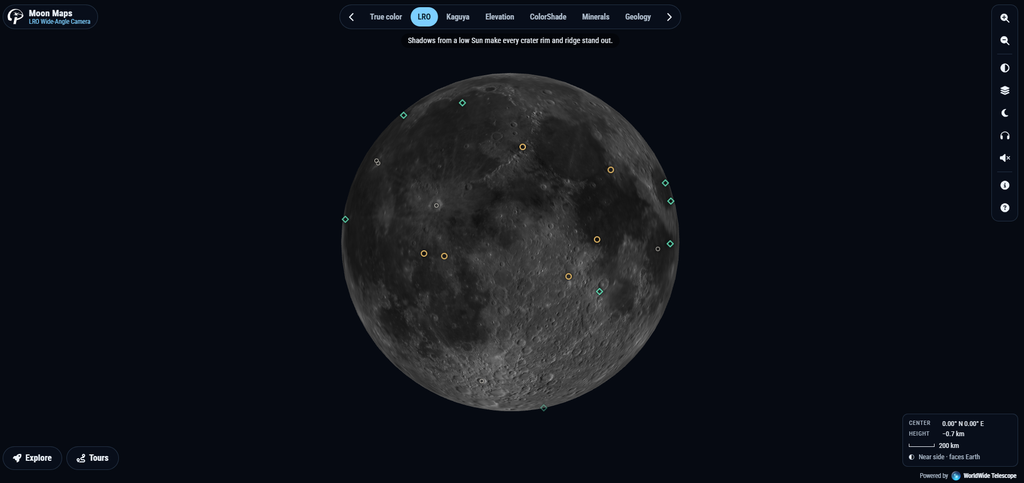Select the upper-right orange circle marker
This screenshot has width=1024, height=483.
point(611,170)
